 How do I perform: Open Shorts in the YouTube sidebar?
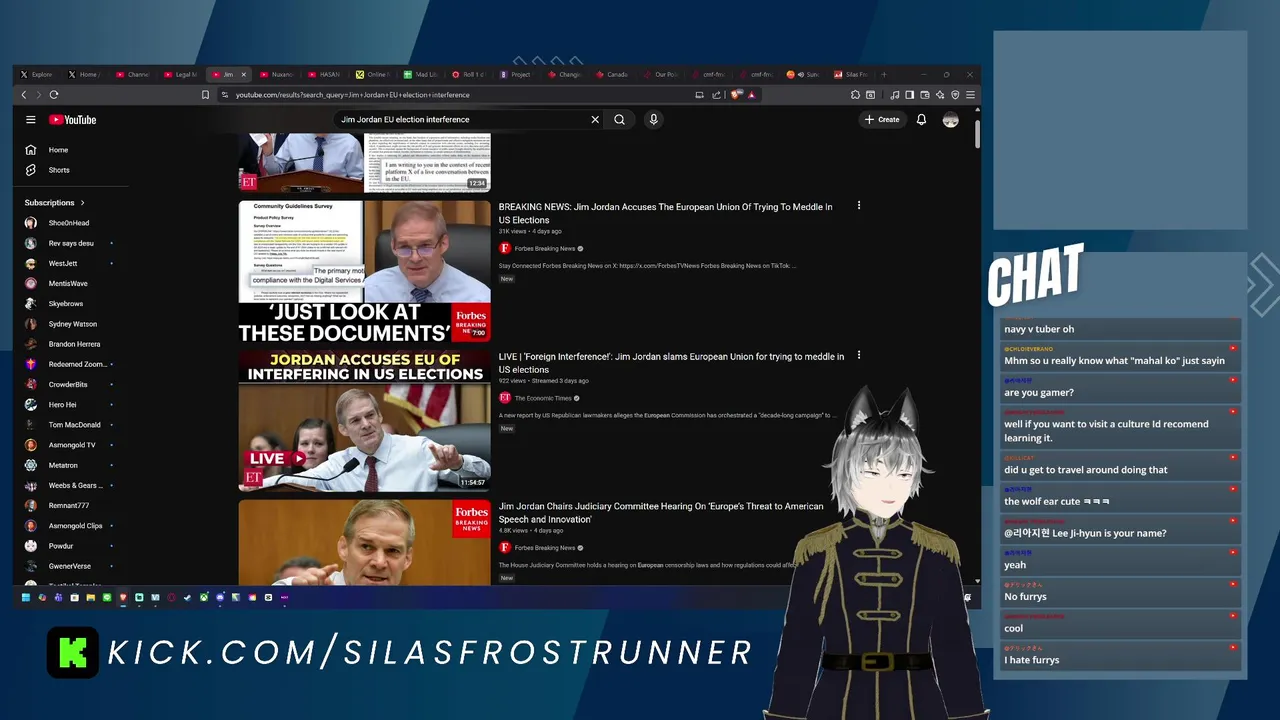59,170
